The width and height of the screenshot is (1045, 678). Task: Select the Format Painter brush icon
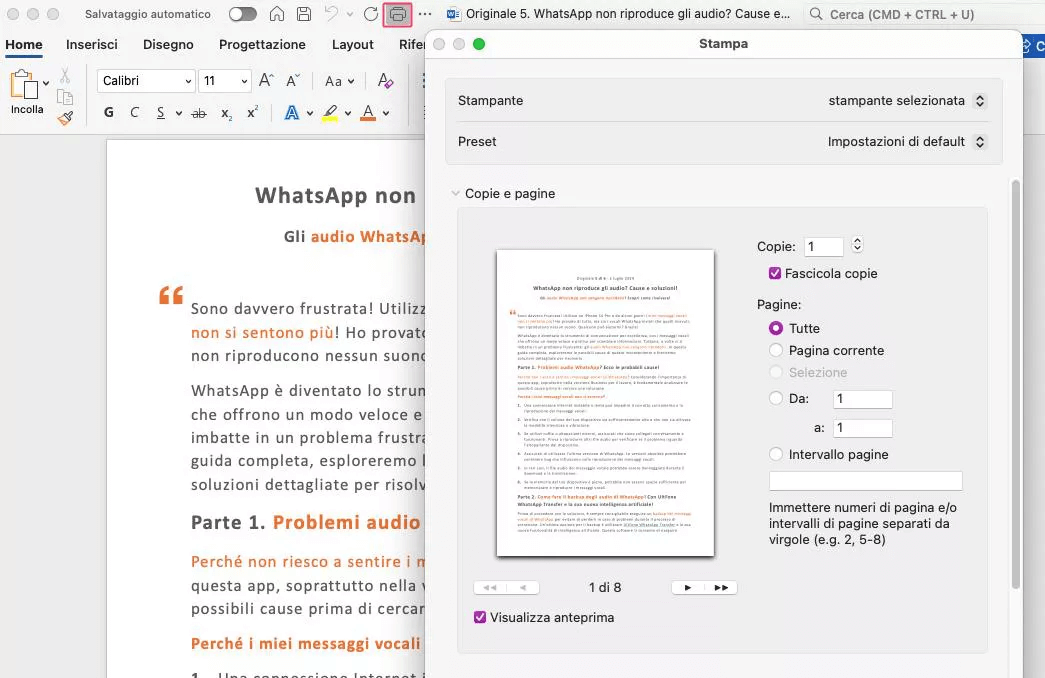(x=65, y=119)
